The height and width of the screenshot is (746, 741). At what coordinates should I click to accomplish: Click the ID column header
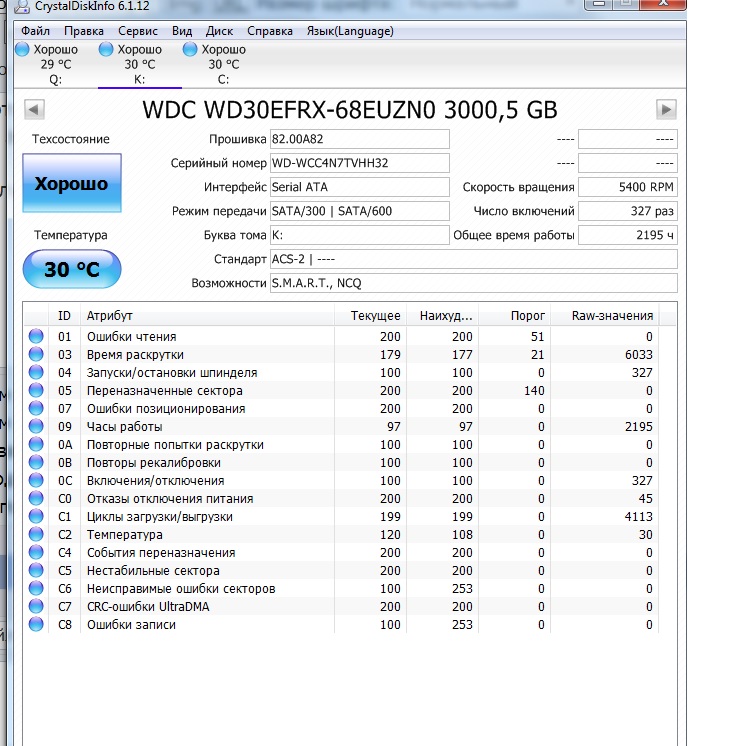[64, 316]
